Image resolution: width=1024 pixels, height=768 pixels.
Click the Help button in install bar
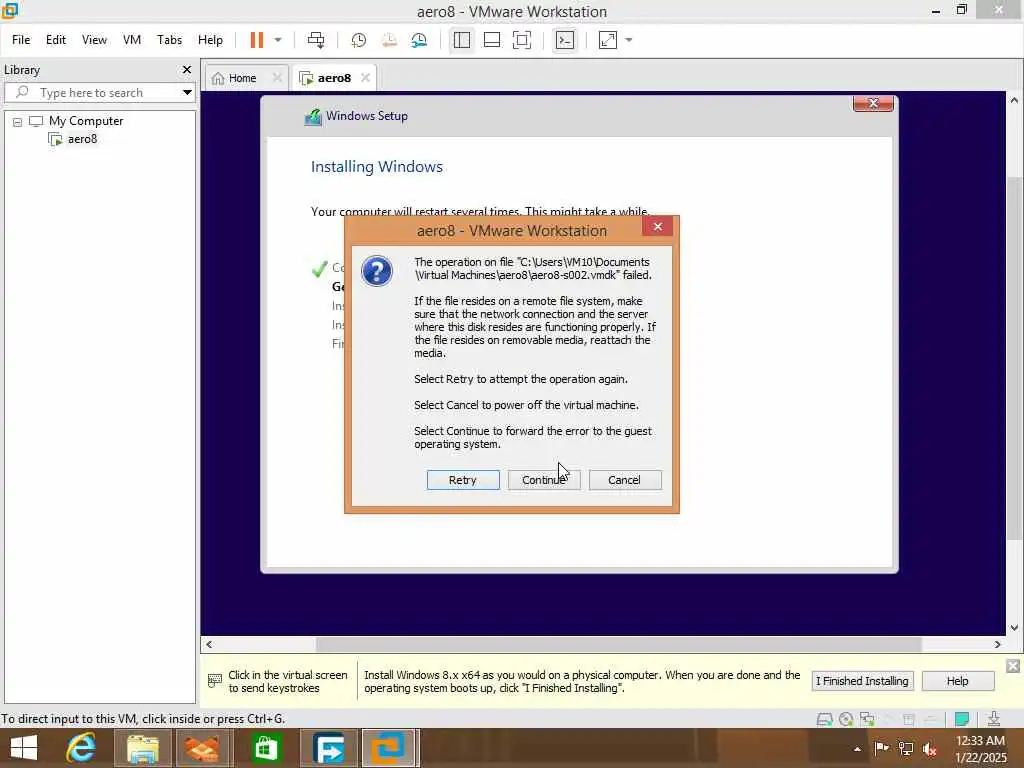(x=958, y=681)
